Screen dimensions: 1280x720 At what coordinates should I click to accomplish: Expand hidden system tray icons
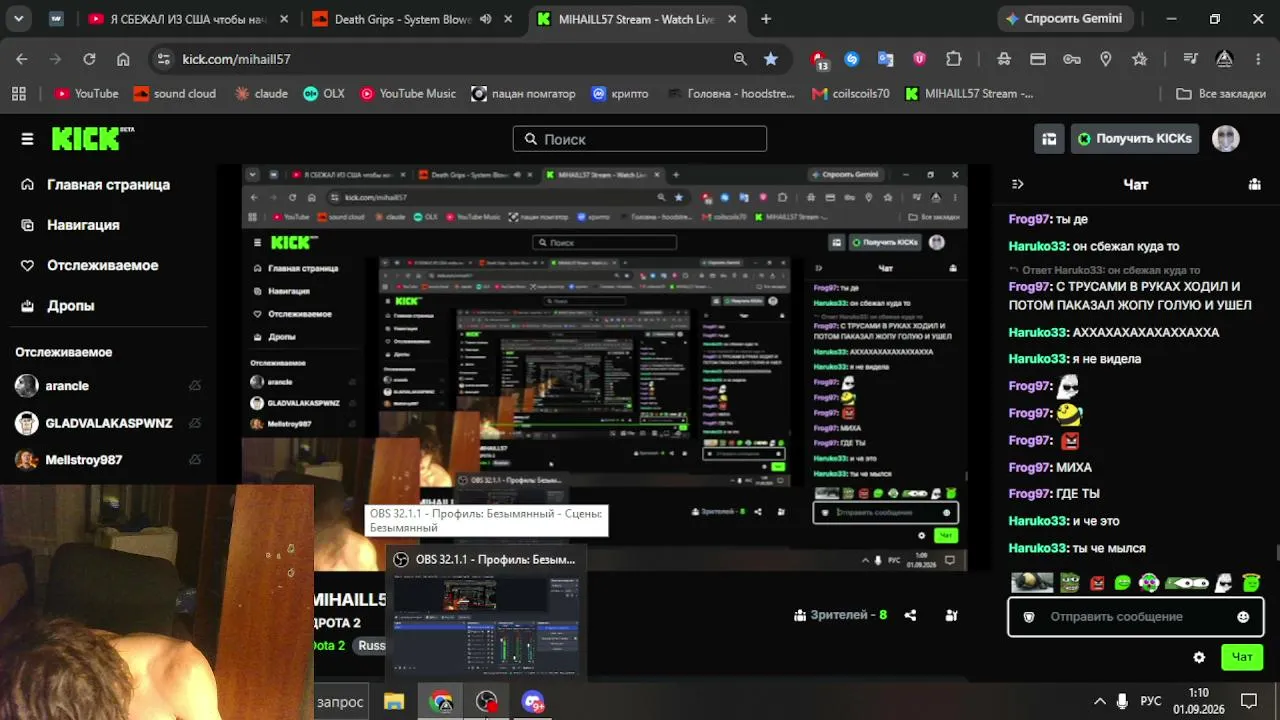[x=1100, y=701]
